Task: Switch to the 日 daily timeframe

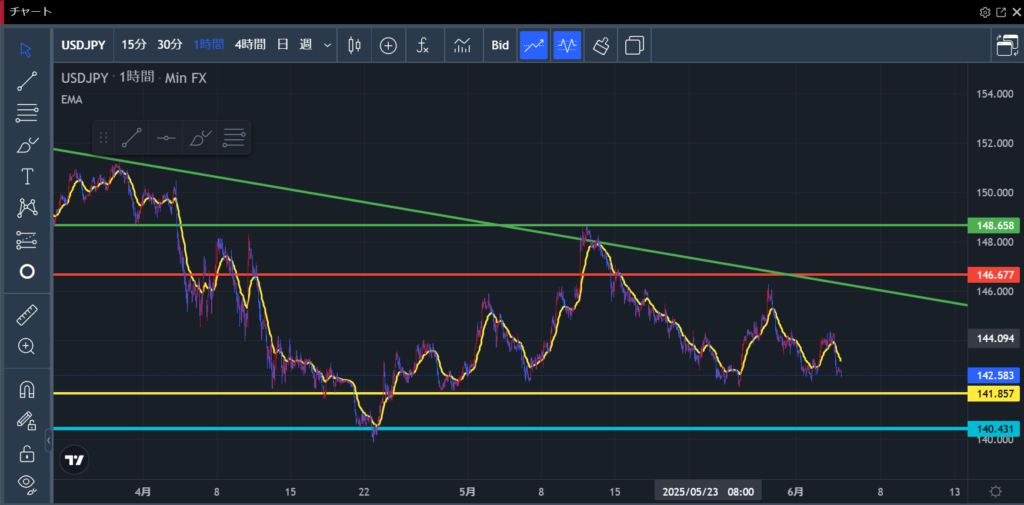Action: (282, 44)
